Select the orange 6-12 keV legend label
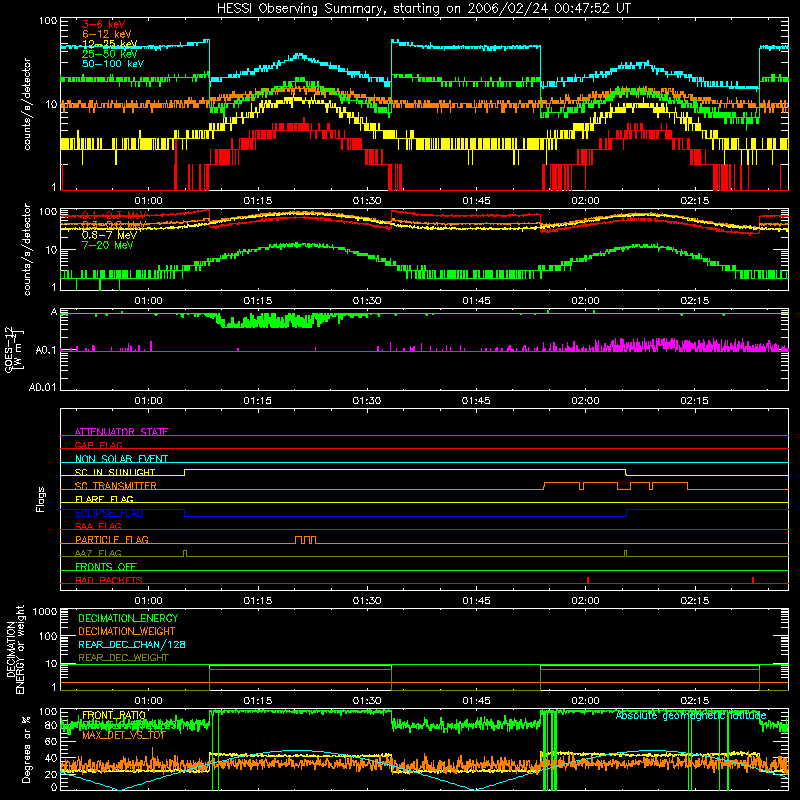The image size is (800, 800). [106, 34]
